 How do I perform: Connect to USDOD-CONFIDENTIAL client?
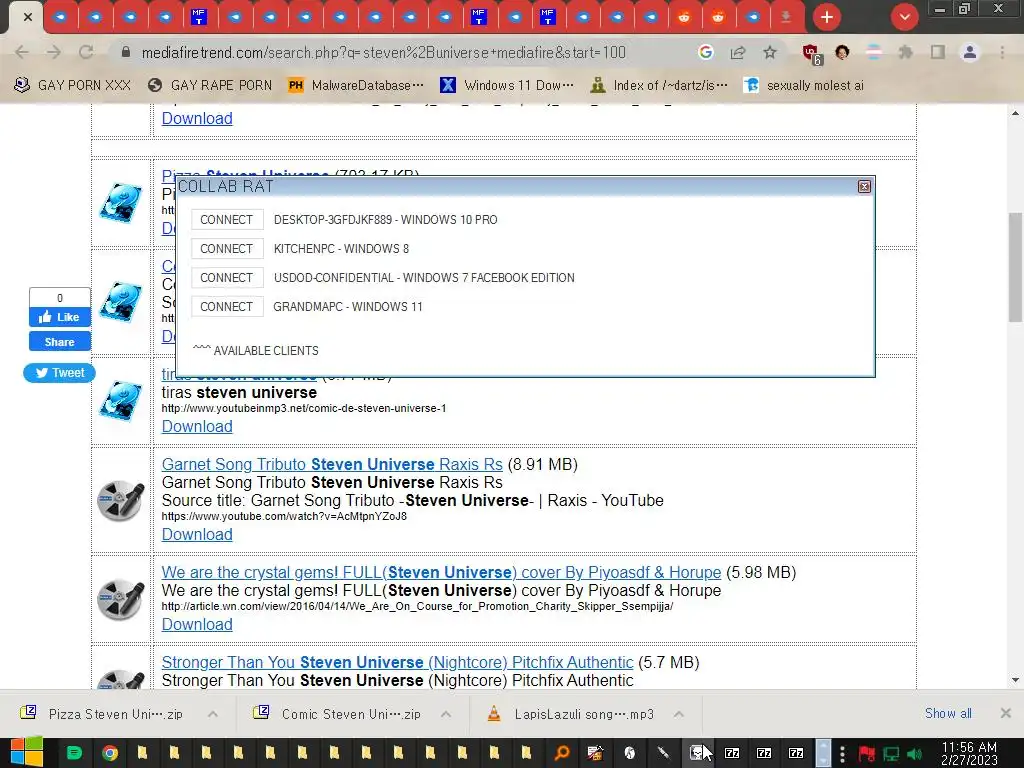pos(227,278)
